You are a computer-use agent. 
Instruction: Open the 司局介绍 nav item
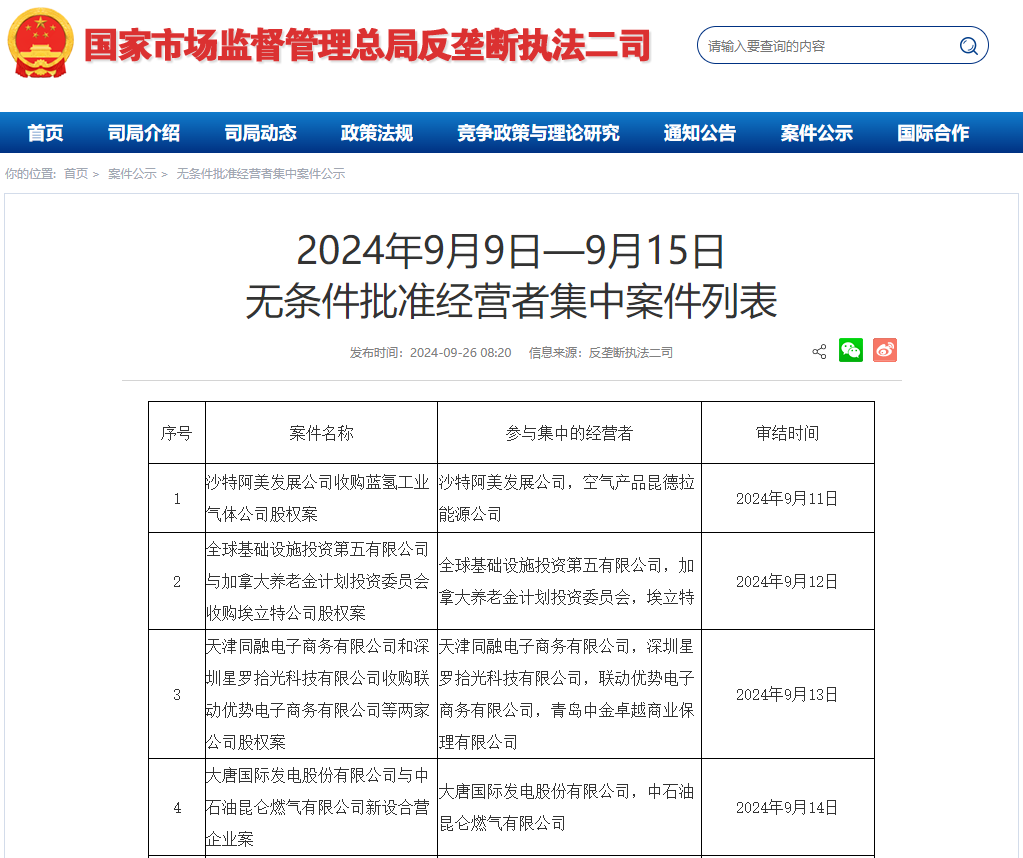pos(144,133)
